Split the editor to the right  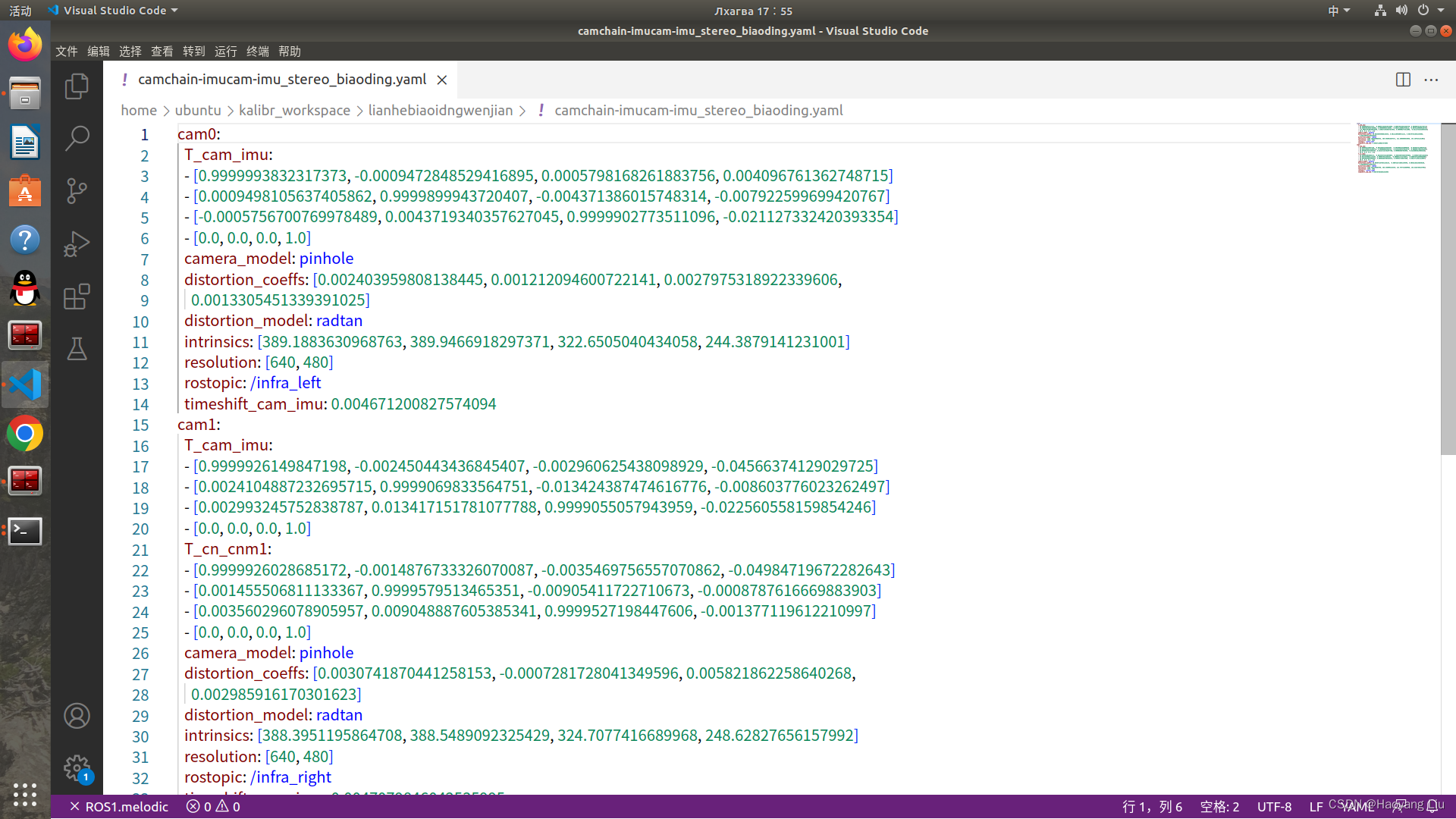click(x=1403, y=80)
